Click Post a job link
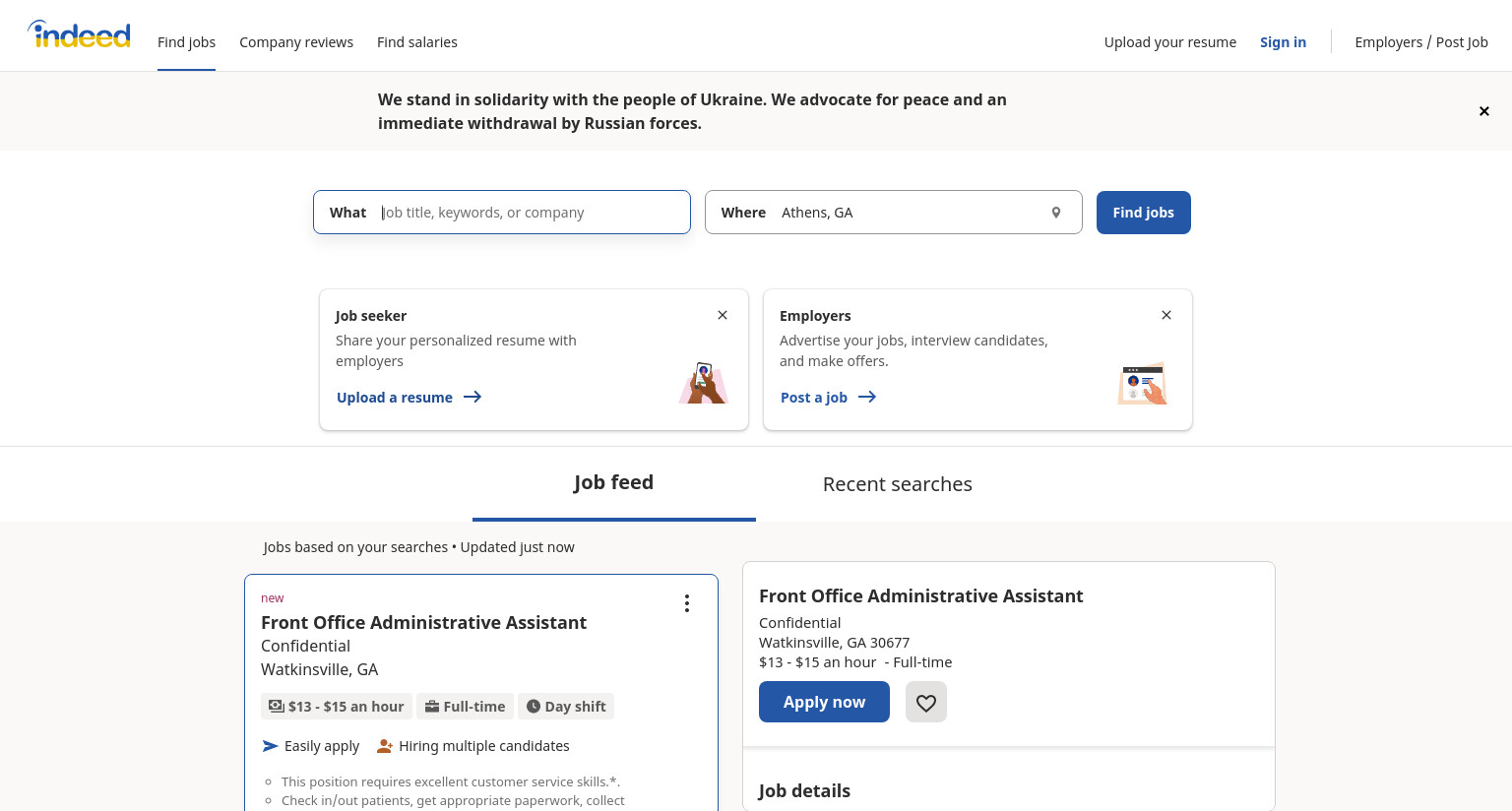 [814, 398]
